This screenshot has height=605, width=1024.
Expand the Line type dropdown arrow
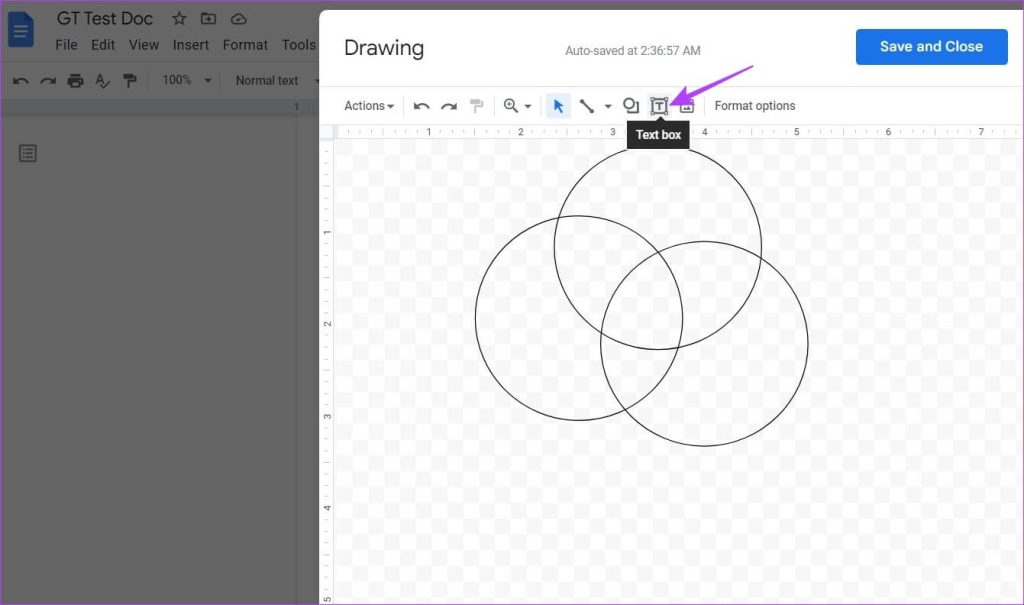pyautogui.click(x=608, y=106)
